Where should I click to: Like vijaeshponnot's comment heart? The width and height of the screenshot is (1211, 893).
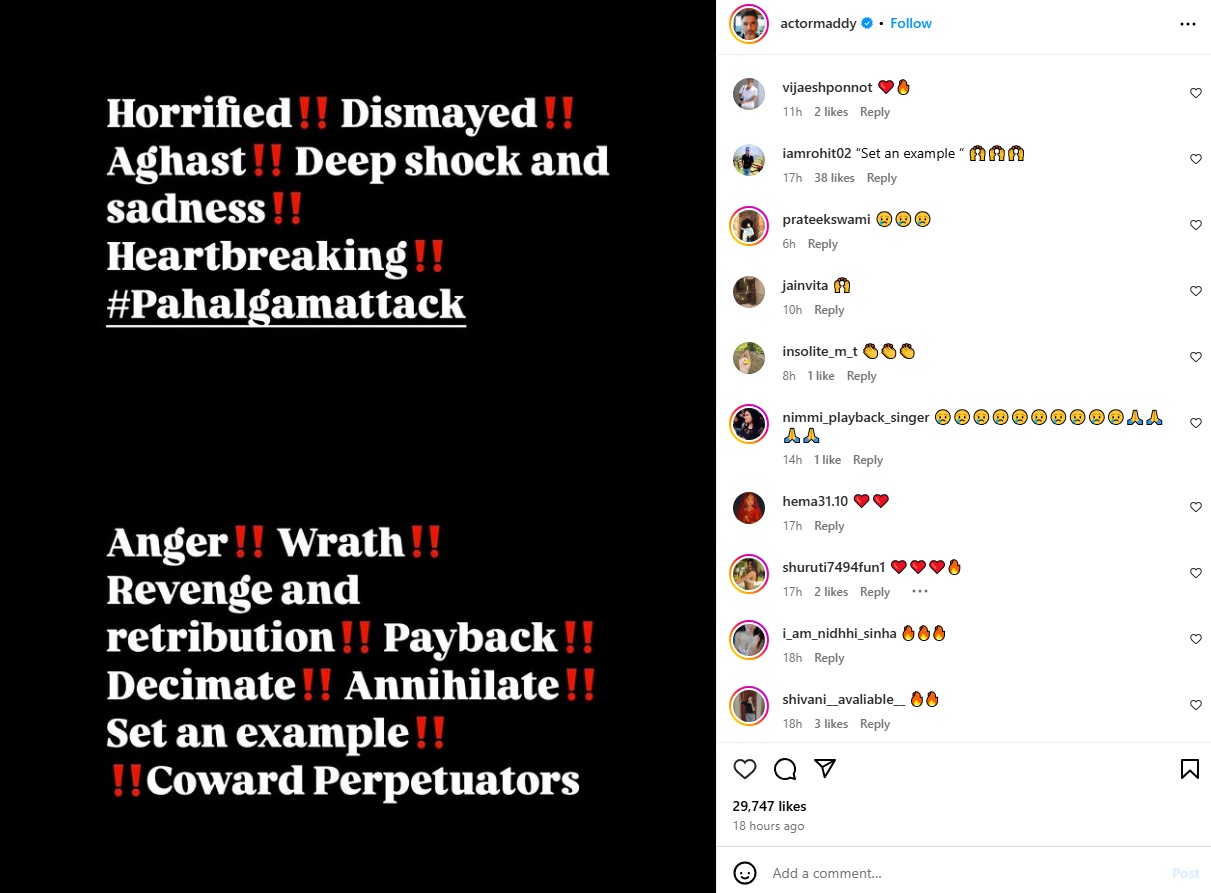[x=1195, y=93]
